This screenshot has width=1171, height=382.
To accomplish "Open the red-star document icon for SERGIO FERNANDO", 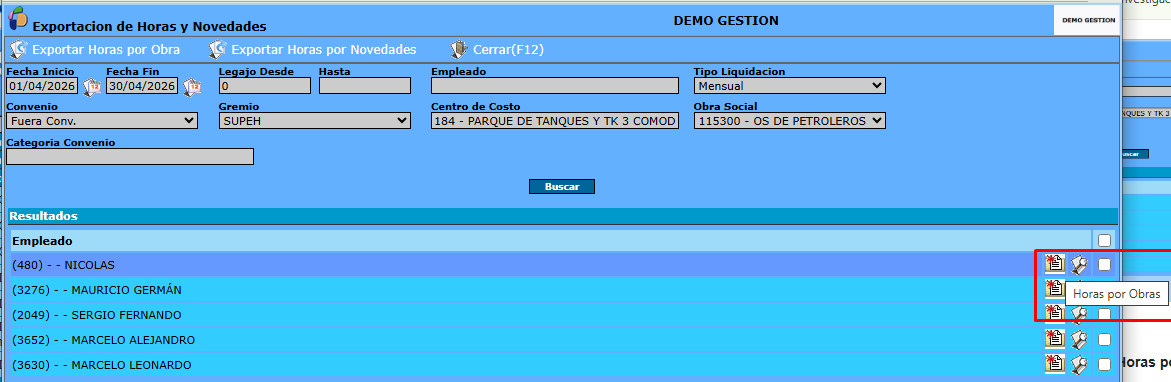I will tap(1054, 314).
